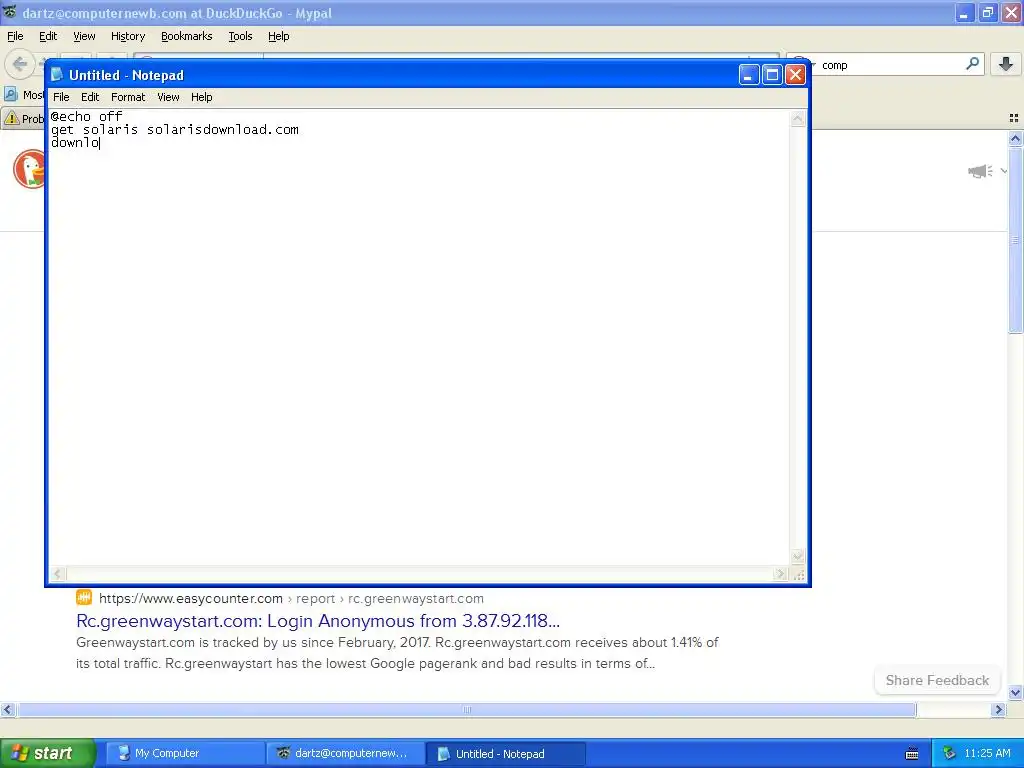Open Notepad's Format menu
This screenshot has height=768, width=1024.
click(127, 97)
